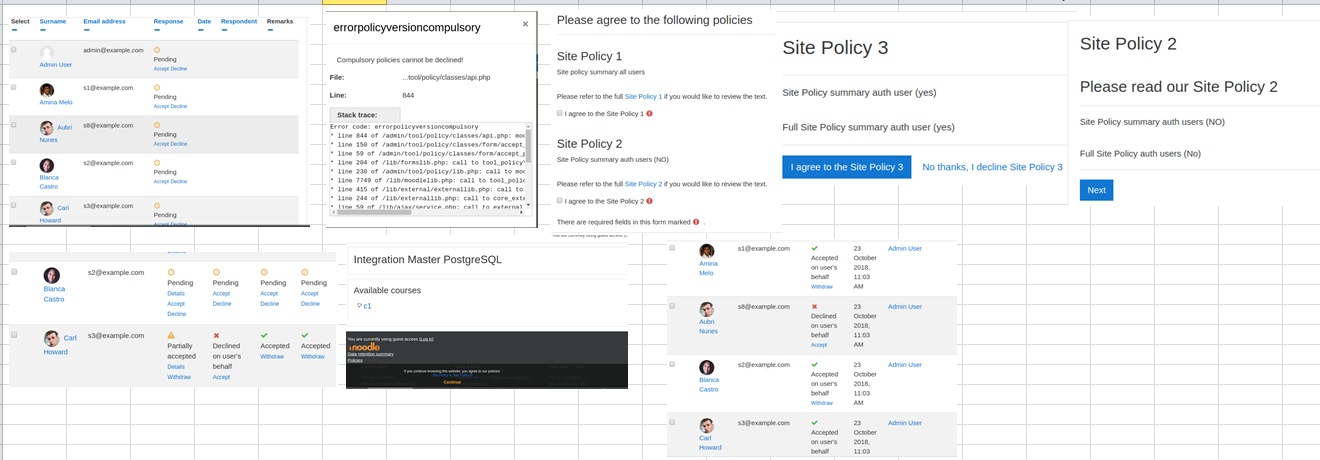Click the course icon beside c1
The height and width of the screenshot is (460, 1320).
point(359,306)
